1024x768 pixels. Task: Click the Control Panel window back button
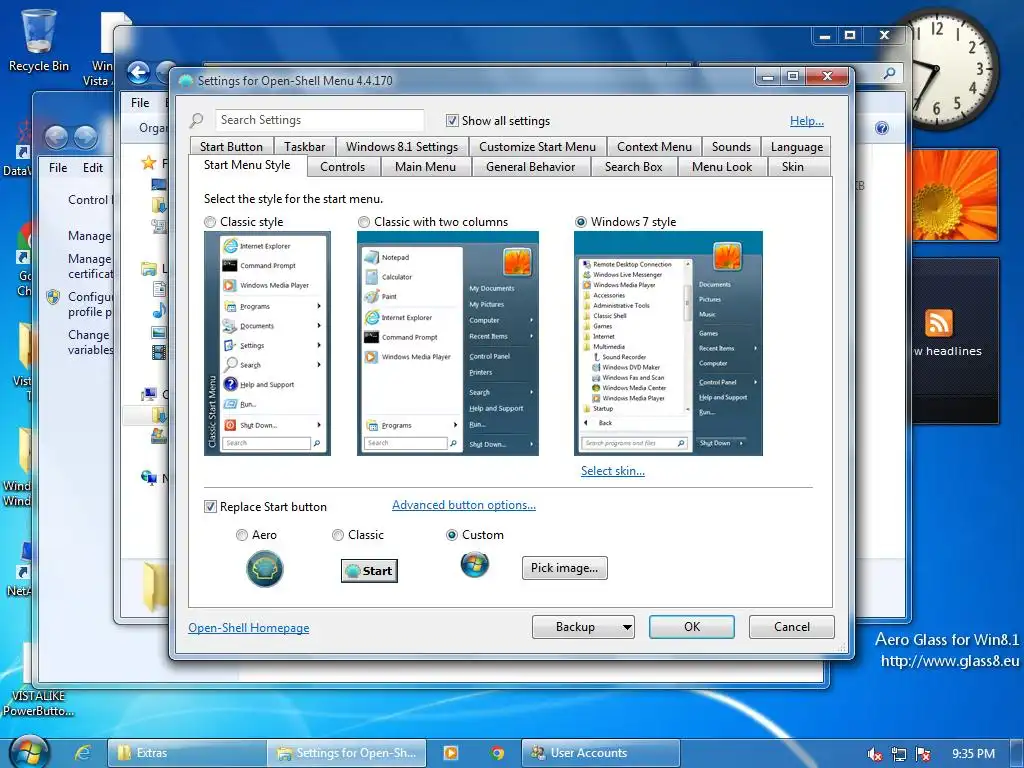point(56,137)
